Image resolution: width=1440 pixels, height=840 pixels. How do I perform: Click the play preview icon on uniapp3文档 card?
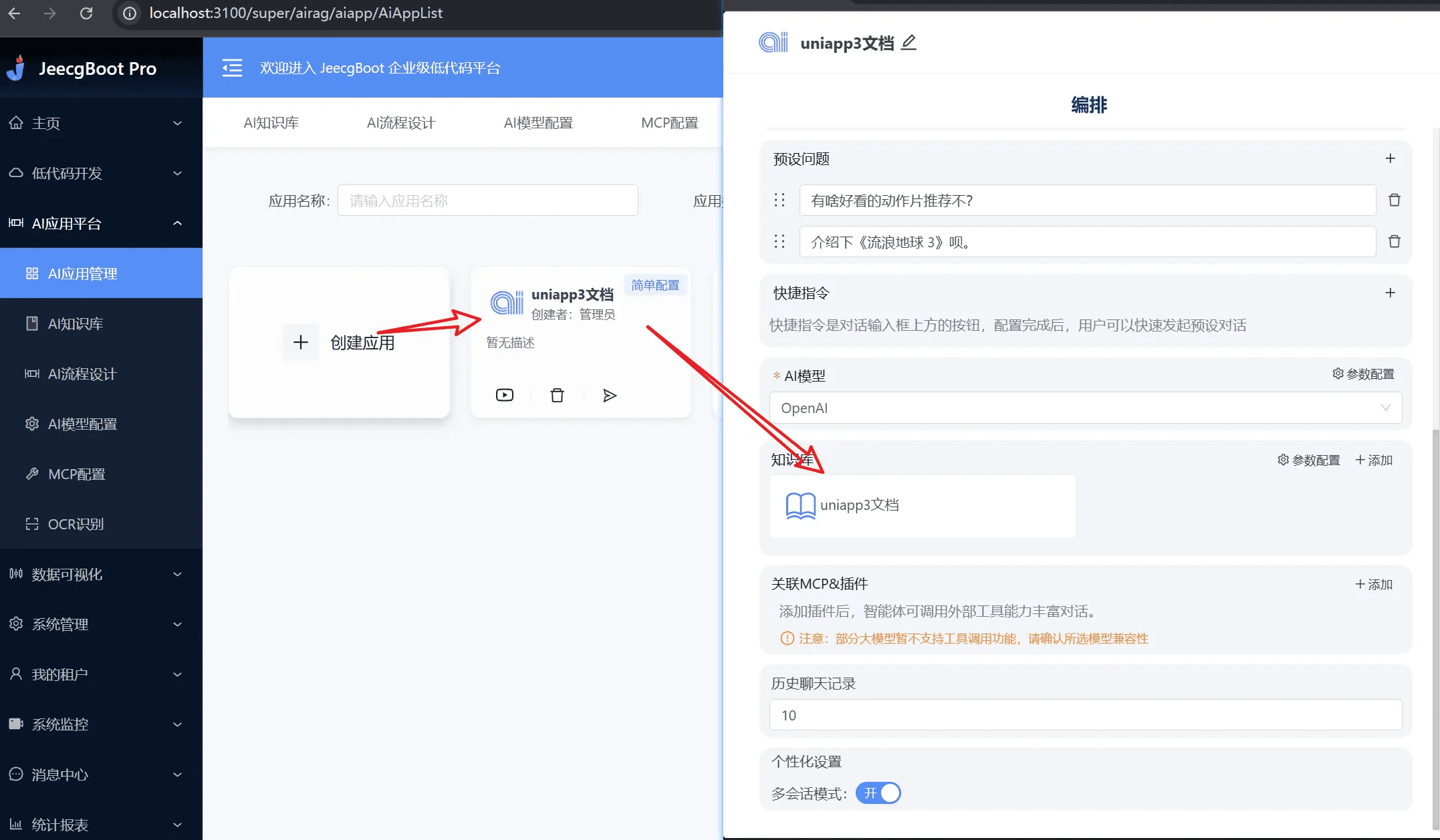[x=505, y=395]
